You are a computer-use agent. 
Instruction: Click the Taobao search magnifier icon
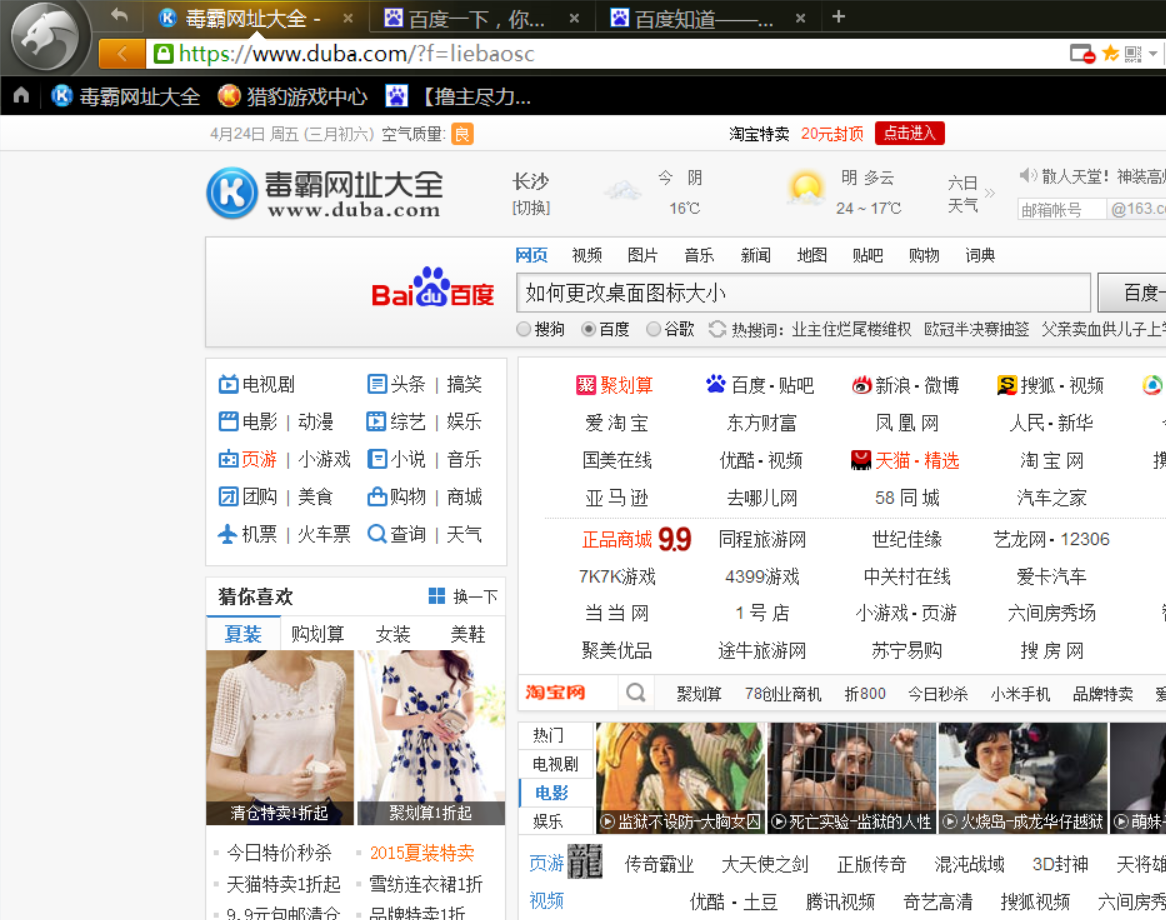point(636,692)
